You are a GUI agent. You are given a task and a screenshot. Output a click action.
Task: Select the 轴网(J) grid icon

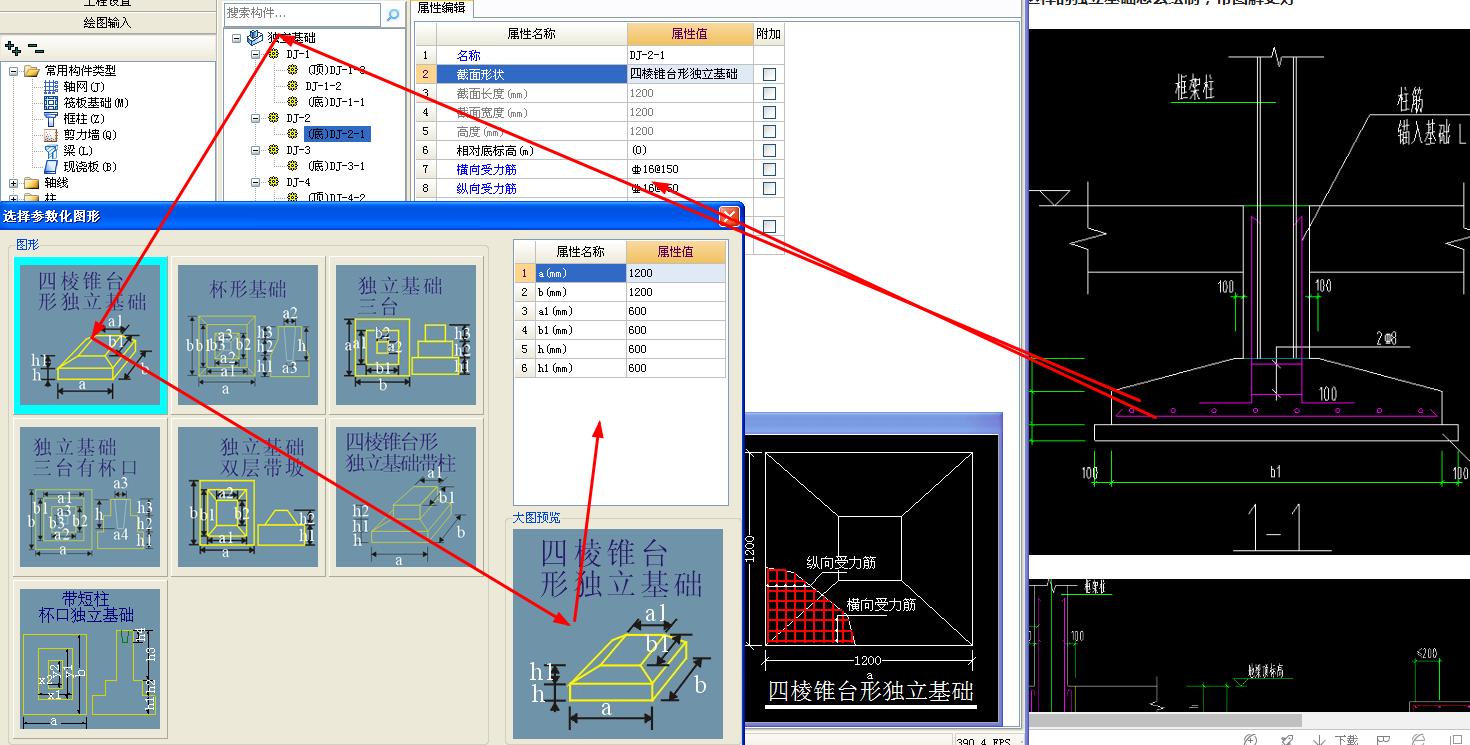coord(52,86)
